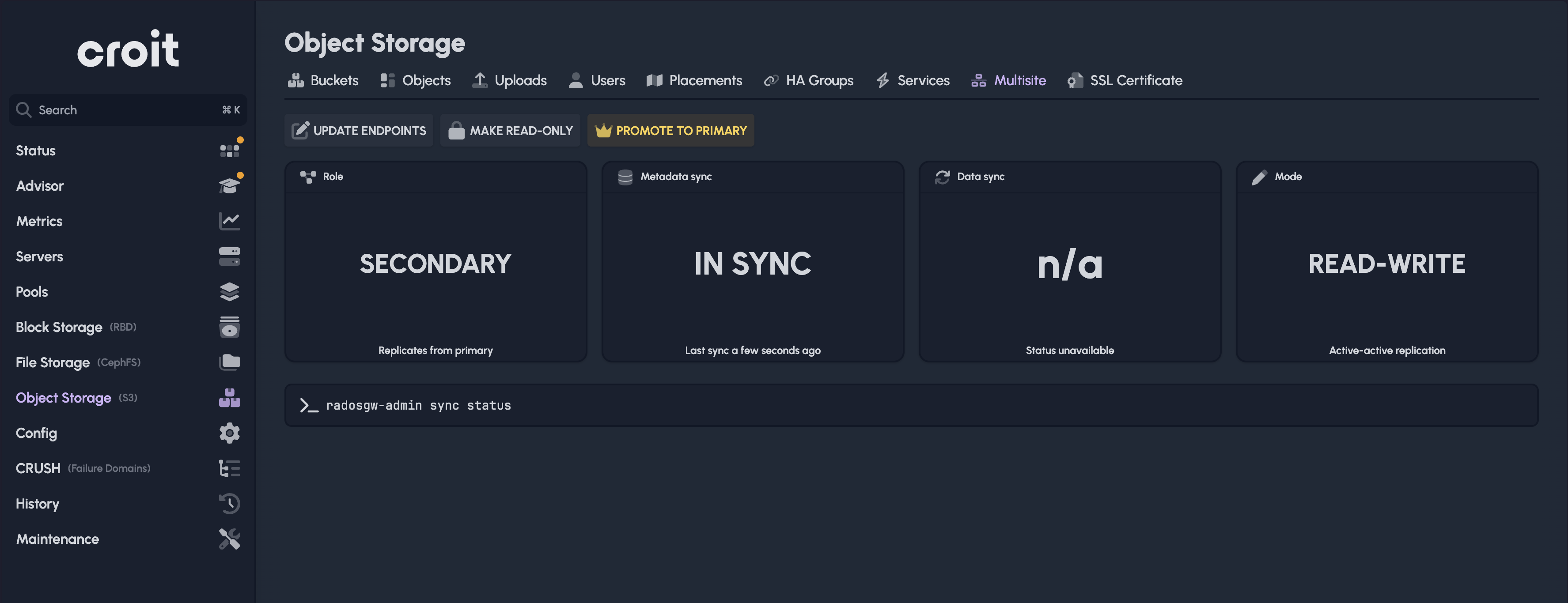The width and height of the screenshot is (1568, 603).
Task: Click the terminal prompt icon
Action: pos(309,405)
